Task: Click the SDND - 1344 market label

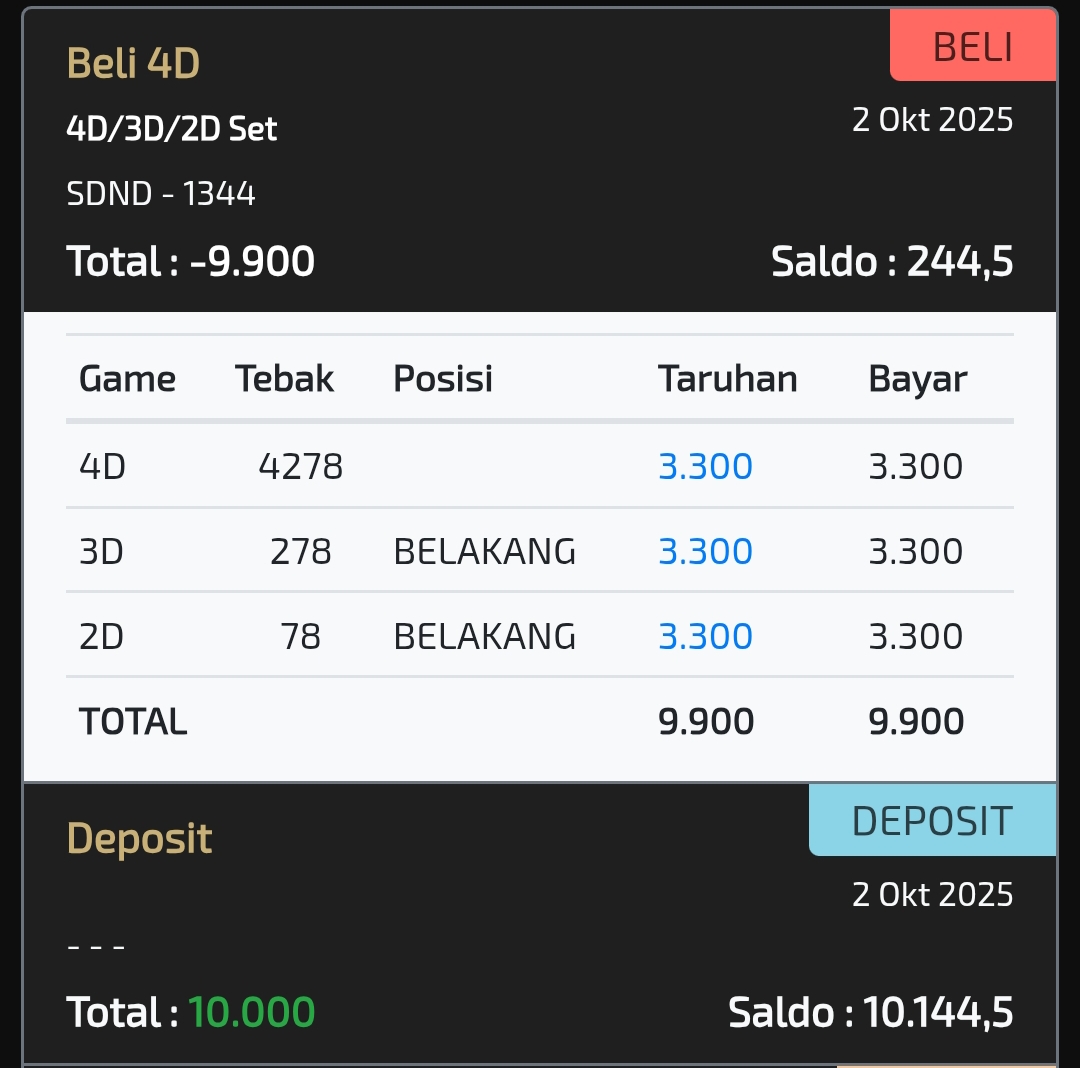Action: click(161, 193)
